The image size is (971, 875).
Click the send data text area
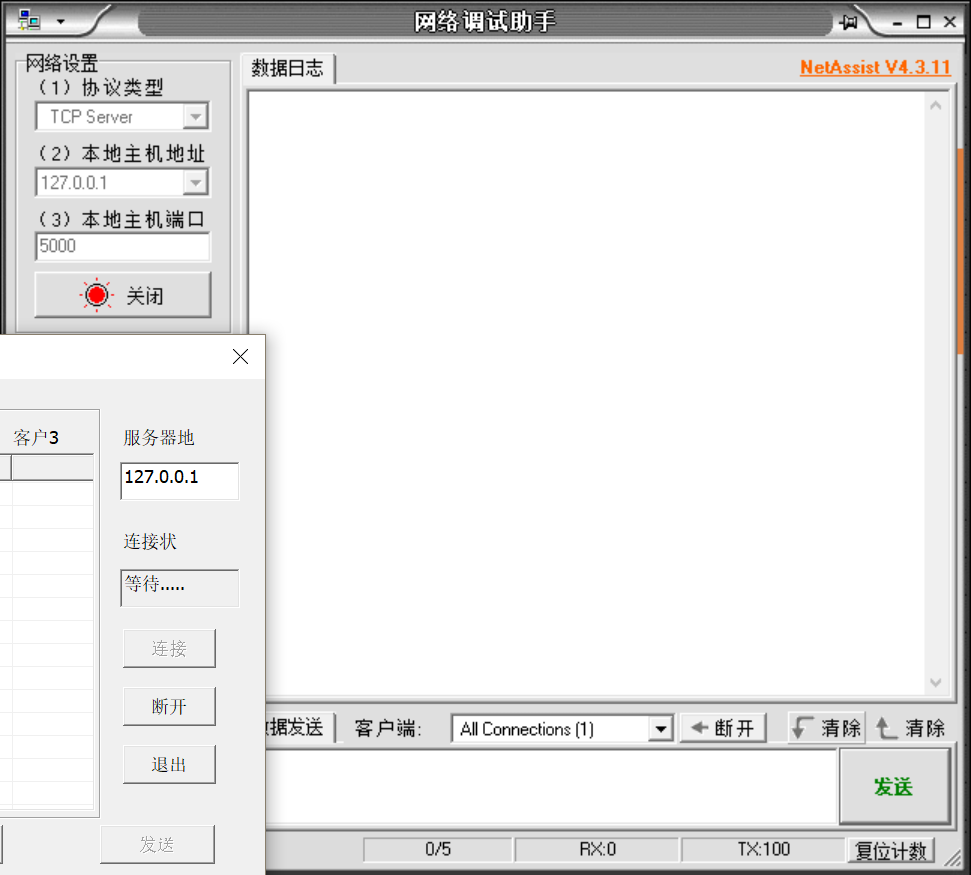551,786
